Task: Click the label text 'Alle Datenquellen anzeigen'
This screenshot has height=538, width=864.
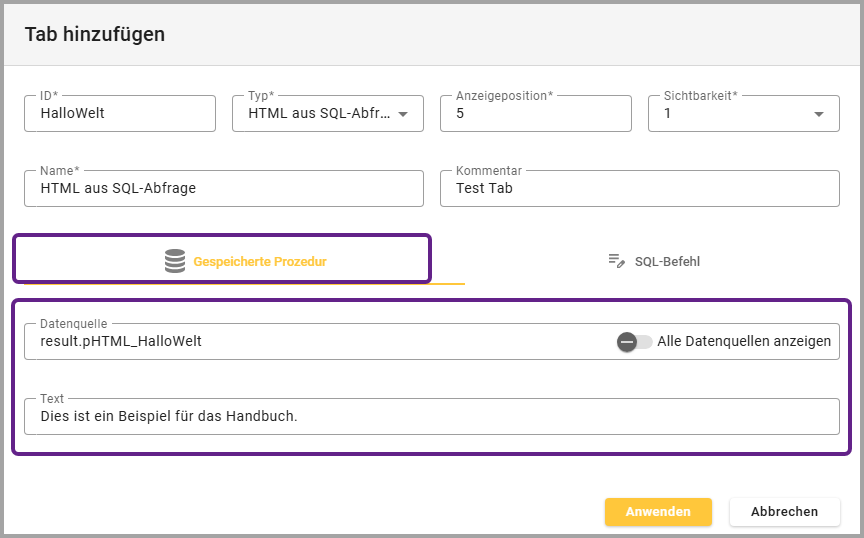Action: [744, 342]
